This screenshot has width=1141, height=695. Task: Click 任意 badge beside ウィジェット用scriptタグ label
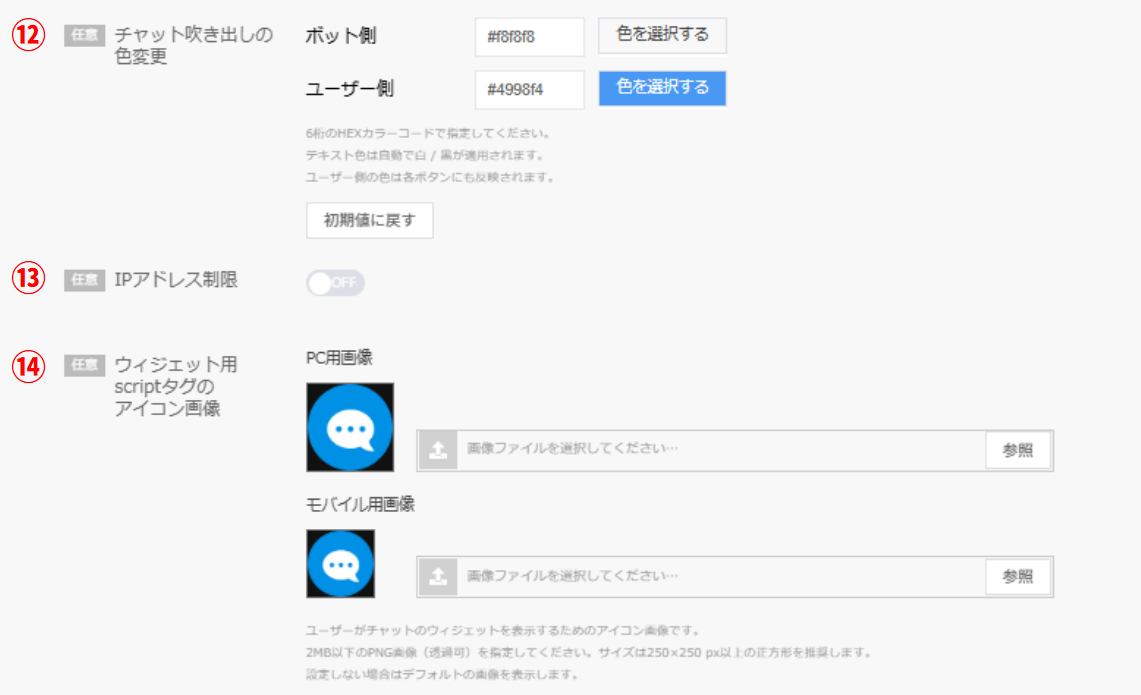84,366
